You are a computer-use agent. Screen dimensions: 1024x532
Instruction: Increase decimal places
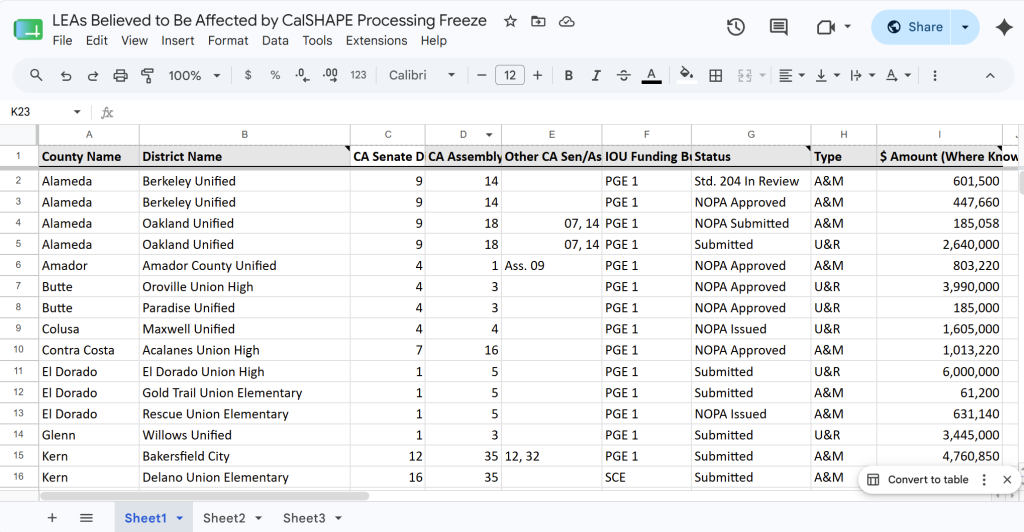pos(330,76)
